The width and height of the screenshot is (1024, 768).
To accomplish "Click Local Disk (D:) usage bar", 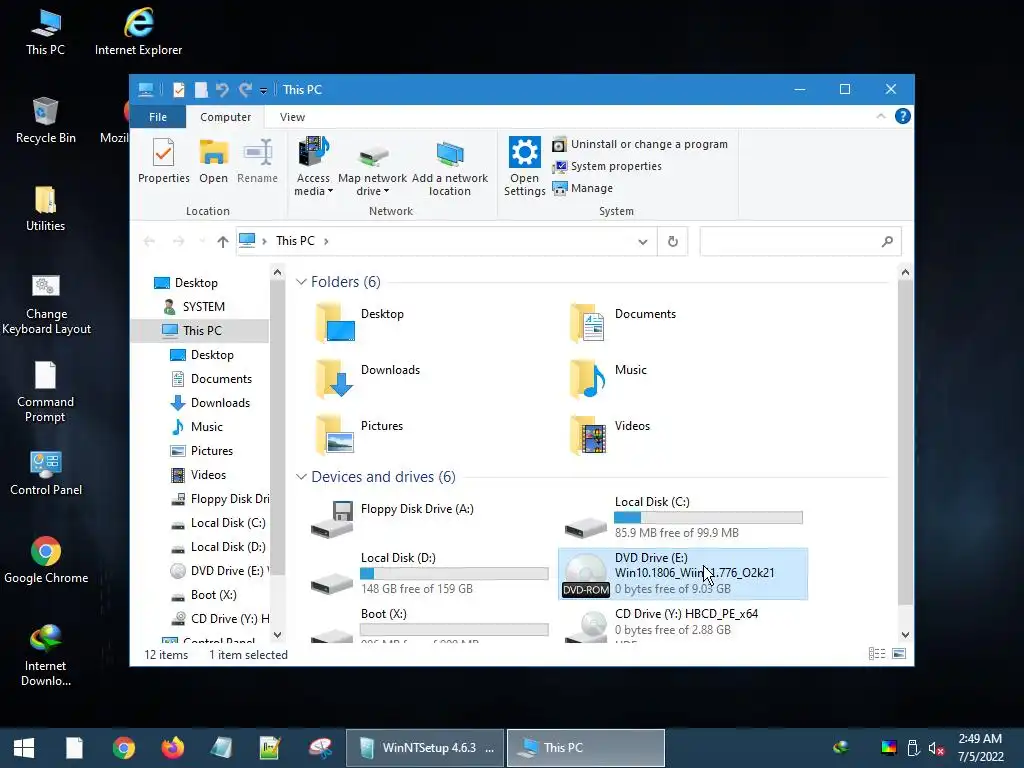I will pos(454,573).
